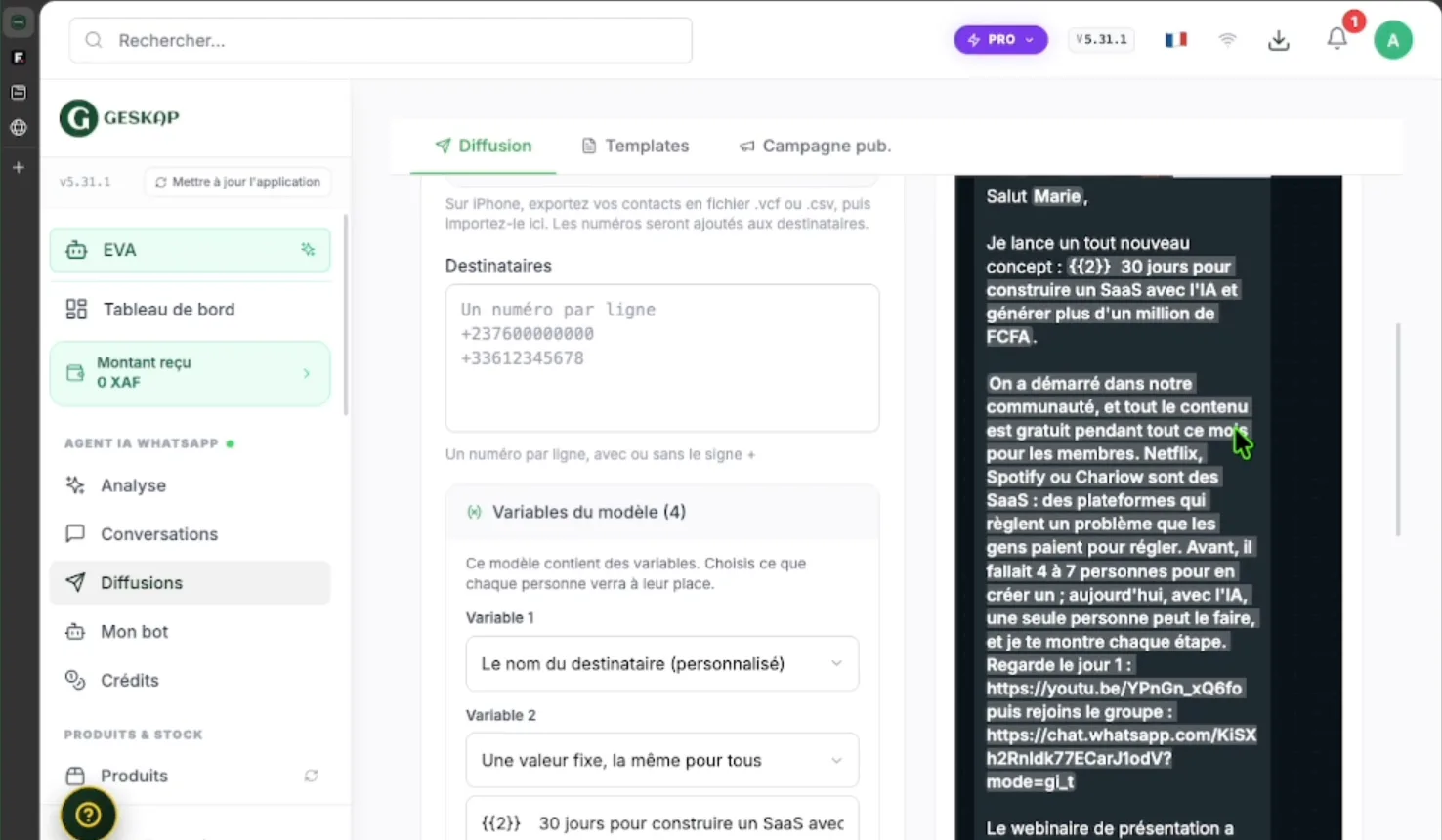Click the globe icon in left strip
The image size is (1442, 840).
pyautogui.click(x=18, y=127)
